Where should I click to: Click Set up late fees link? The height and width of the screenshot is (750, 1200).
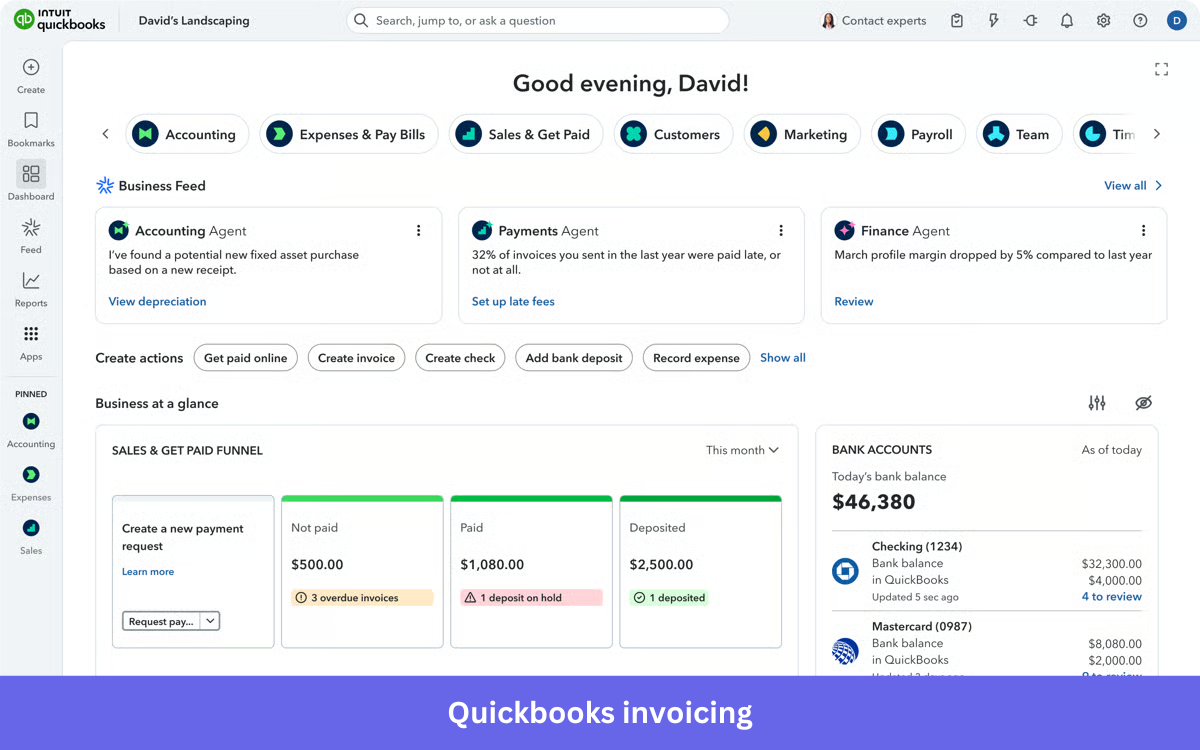point(513,301)
